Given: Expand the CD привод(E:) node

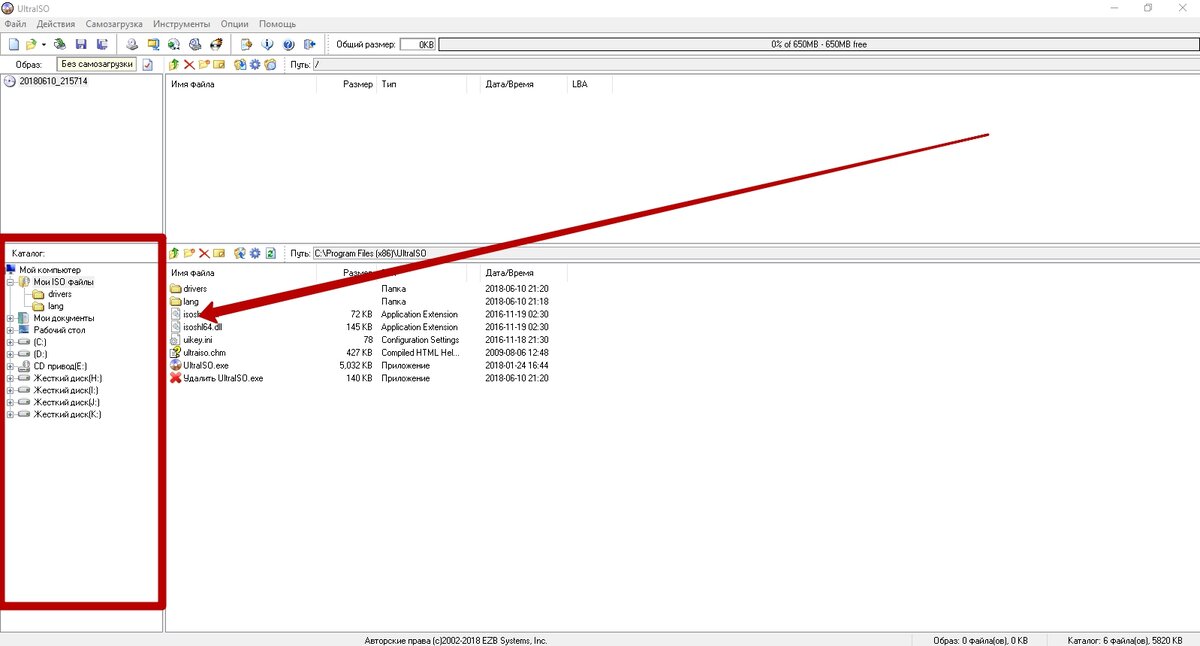Looking at the screenshot, I should click(x=10, y=366).
